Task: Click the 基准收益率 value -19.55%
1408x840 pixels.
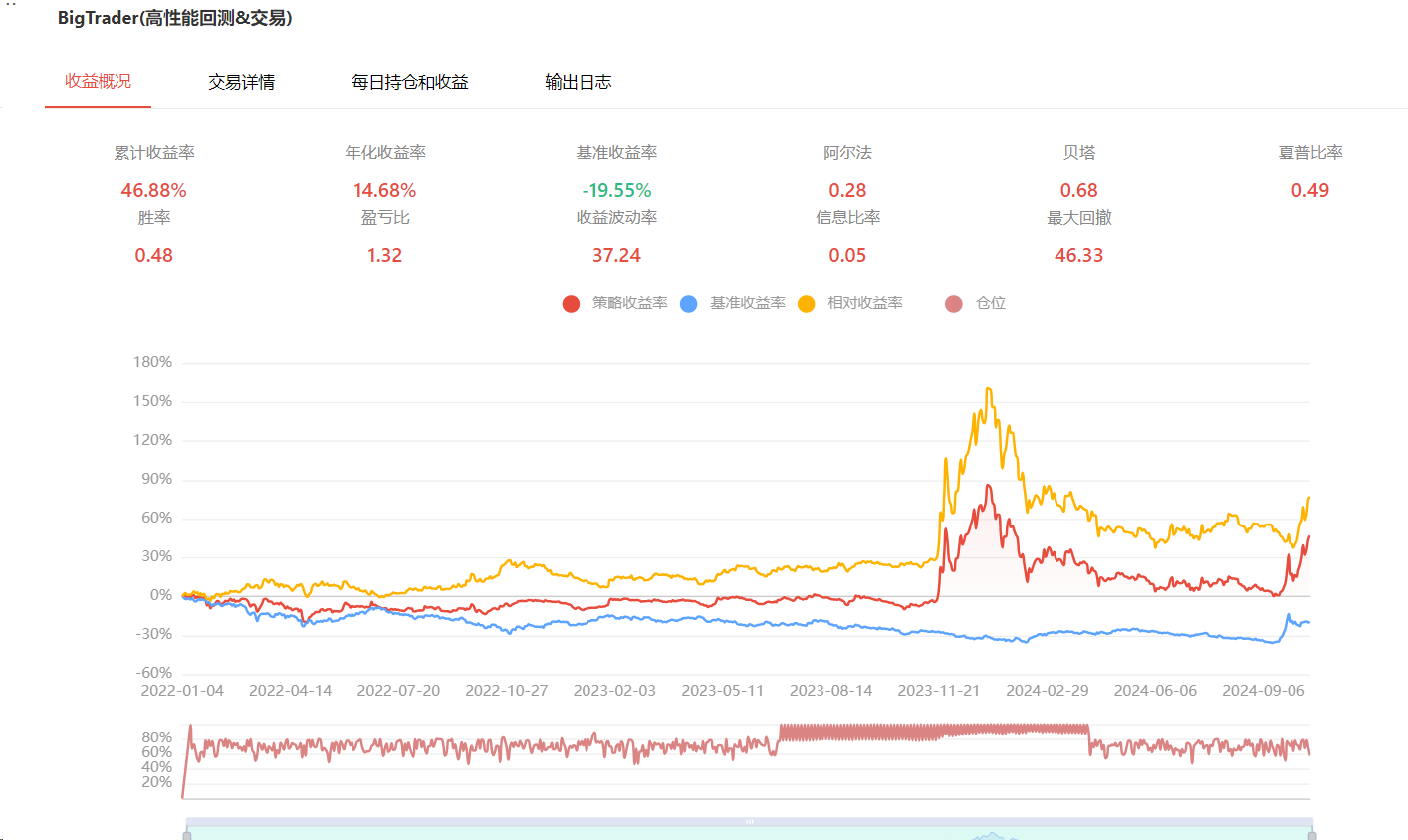Action: [616, 190]
